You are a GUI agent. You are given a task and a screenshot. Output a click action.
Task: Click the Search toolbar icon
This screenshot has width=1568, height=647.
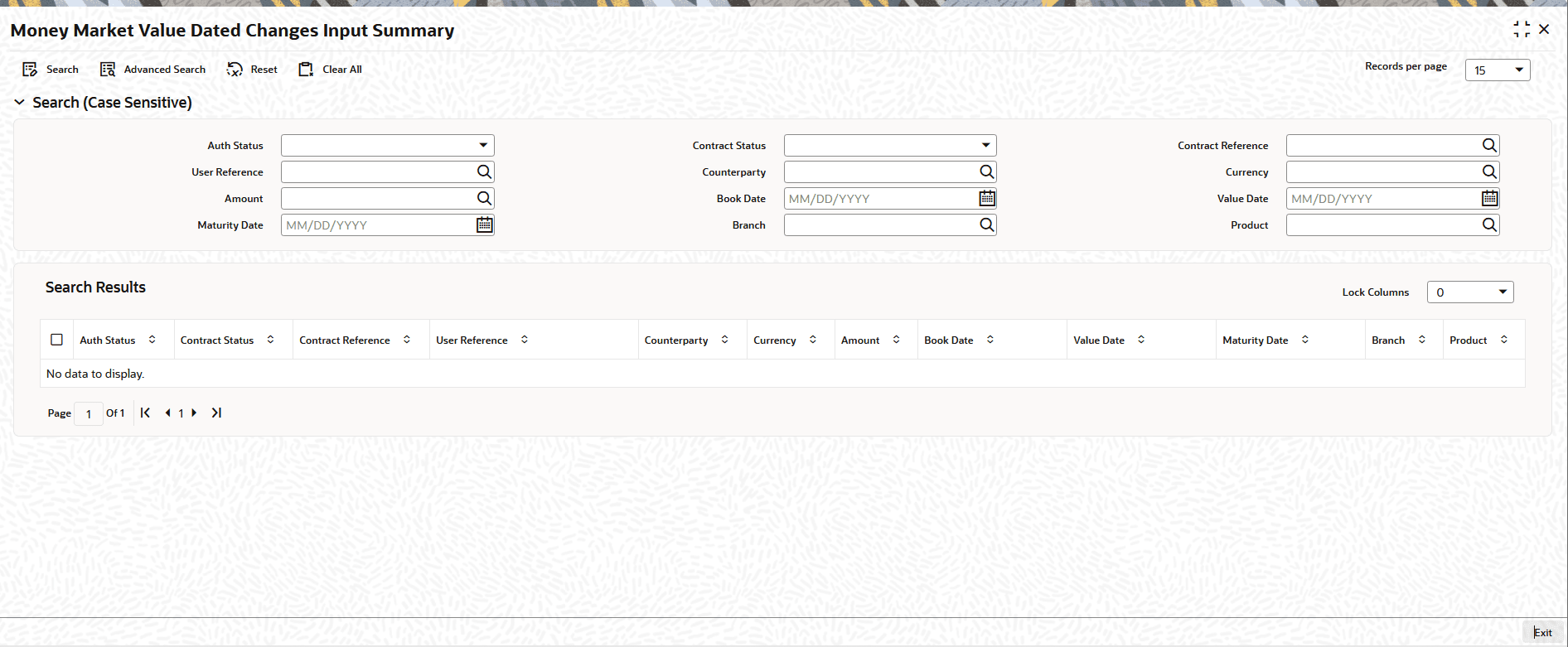tap(30, 70)
